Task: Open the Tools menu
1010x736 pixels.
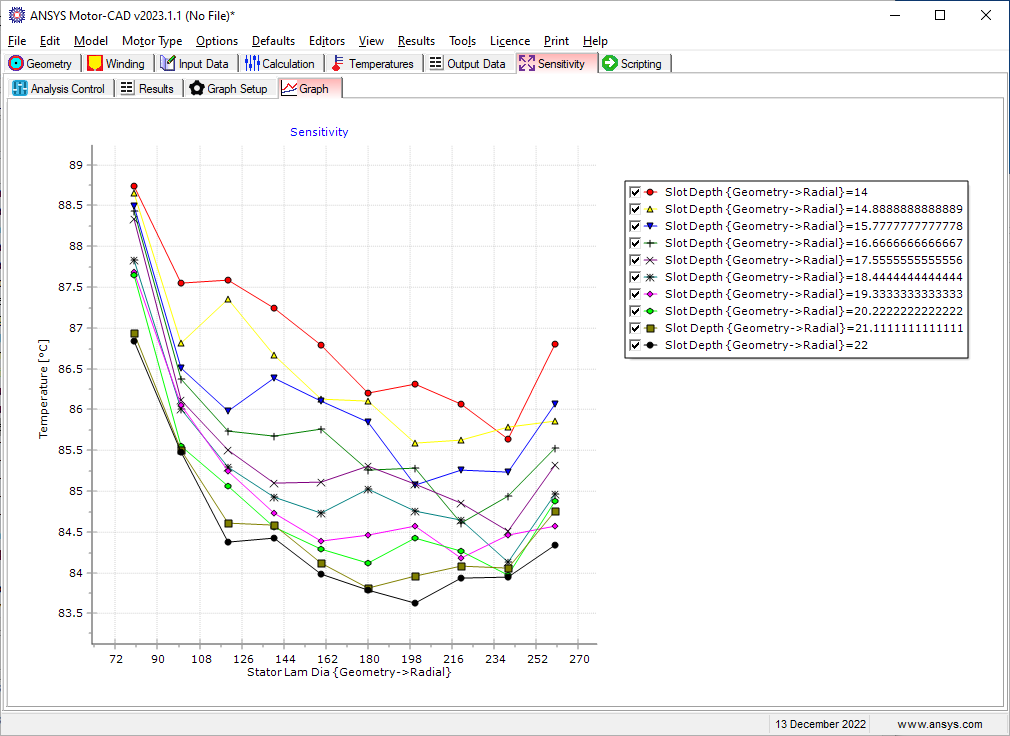Action: click(x=462, y=41)
